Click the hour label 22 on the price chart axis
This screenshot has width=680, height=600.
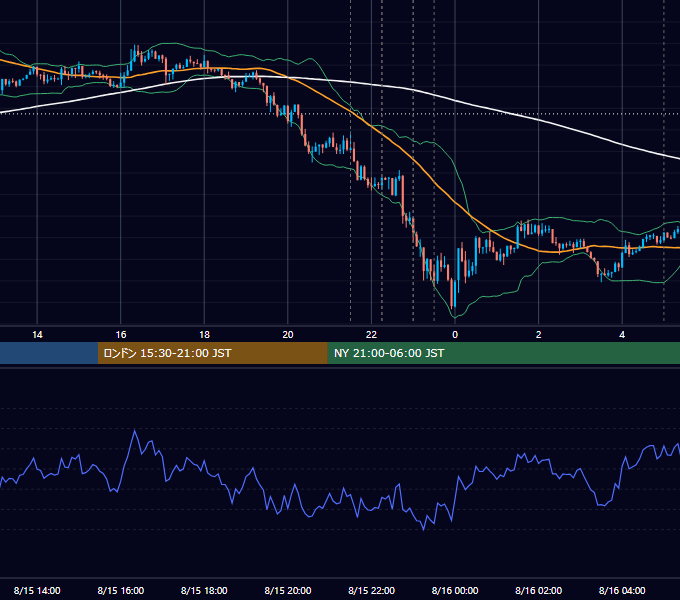click(x=371, y=335)
